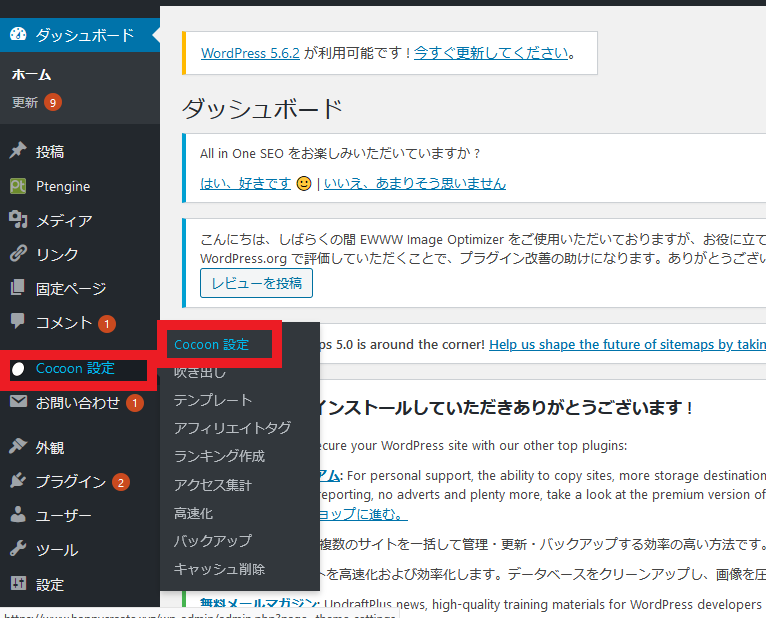Click the comments count badge

point(107,323)
